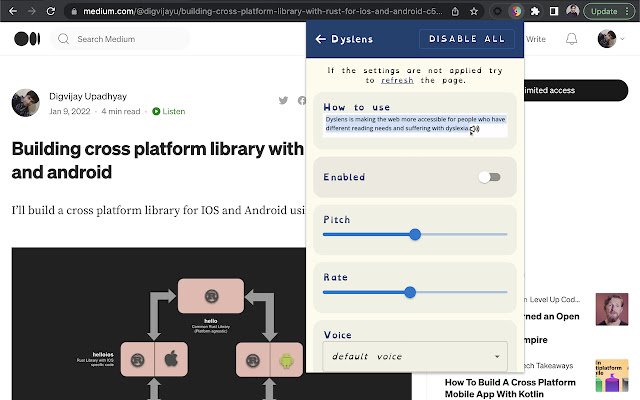Click the author avatar of Digvijay Upadhyay
Viewport: 640px width, 400px height.
[25, 103]
